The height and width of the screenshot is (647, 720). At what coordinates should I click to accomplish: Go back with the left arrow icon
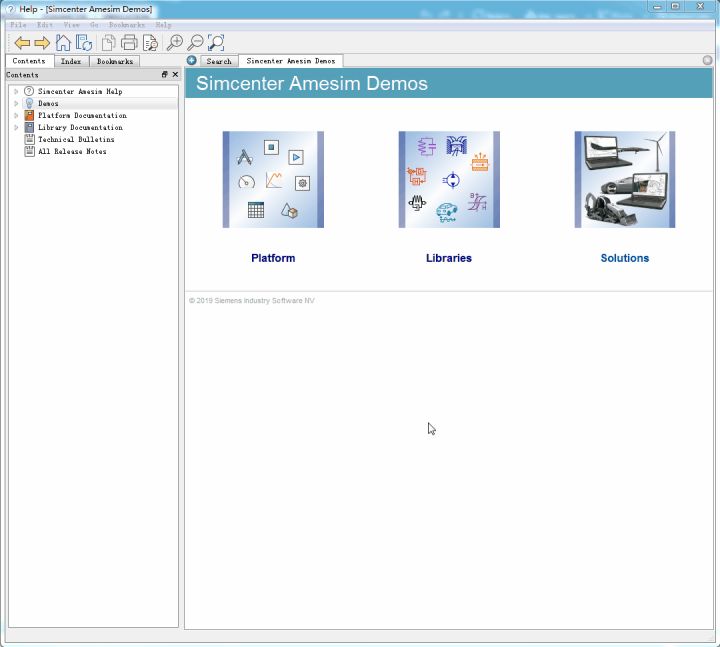pos(22,43)
